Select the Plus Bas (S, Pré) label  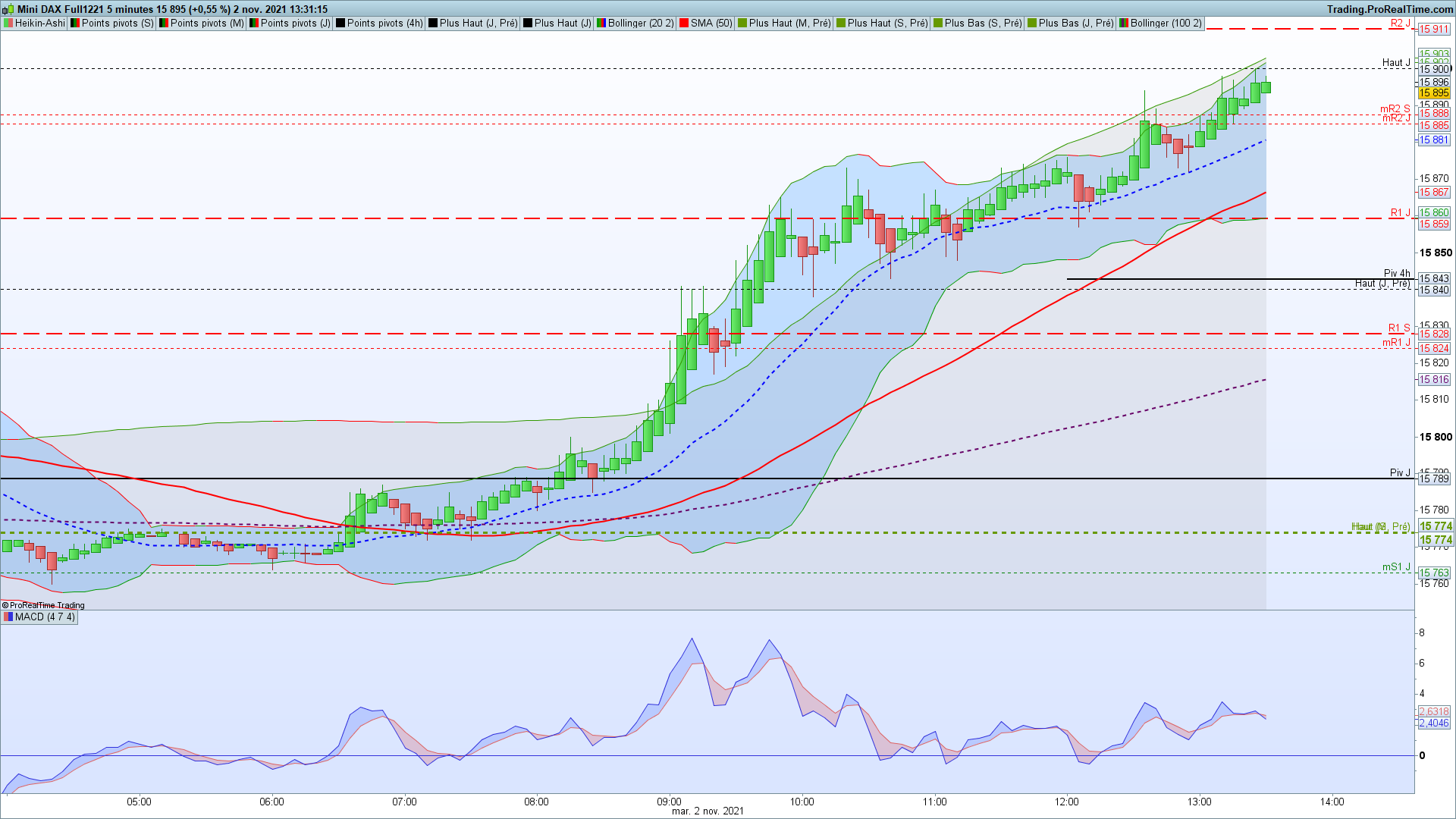pos(983,24)
